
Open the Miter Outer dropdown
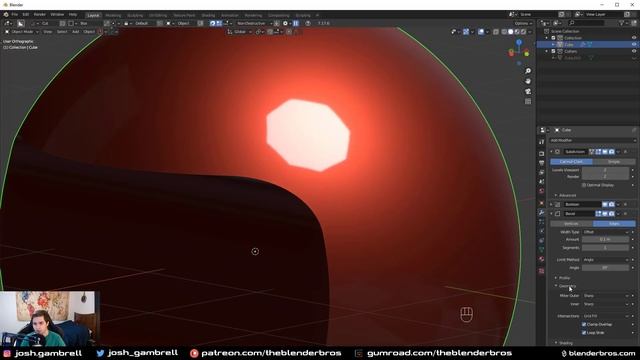click(x=606, y=296)
